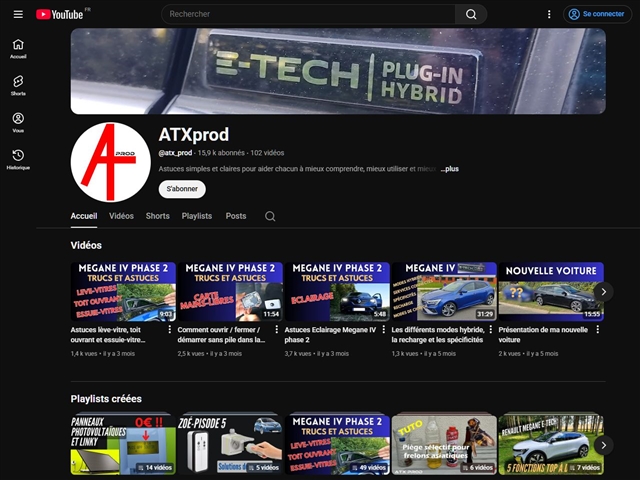The width and height of the screenshot is (640, 480).
Task: Switch to the Playlists tab
Action: coord(197,216)
